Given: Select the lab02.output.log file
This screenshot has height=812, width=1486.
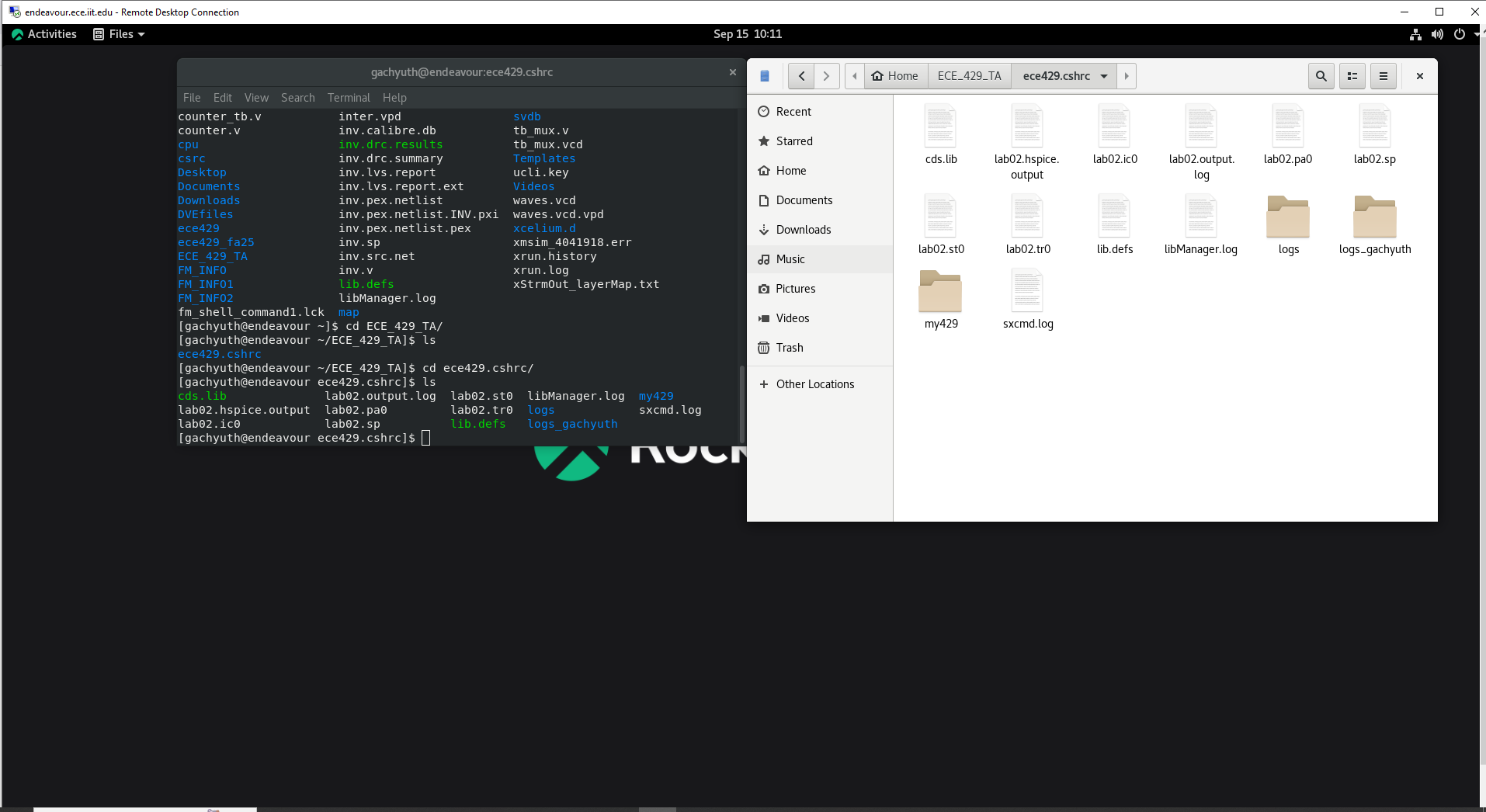Looking at the screenshot, I should point(1201,126).
